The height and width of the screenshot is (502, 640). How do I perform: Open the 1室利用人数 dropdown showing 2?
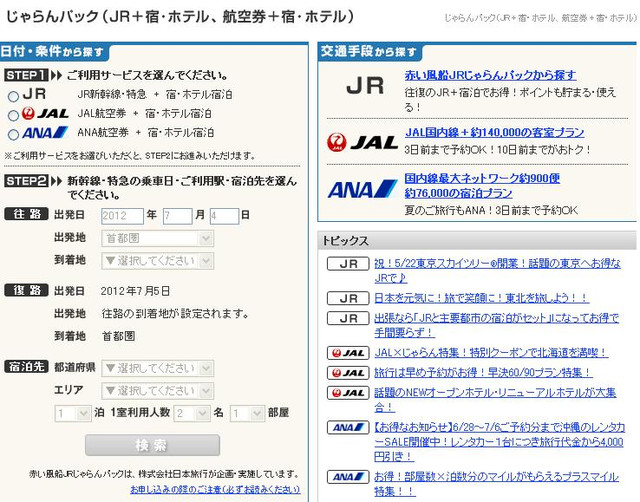[192, 414]
